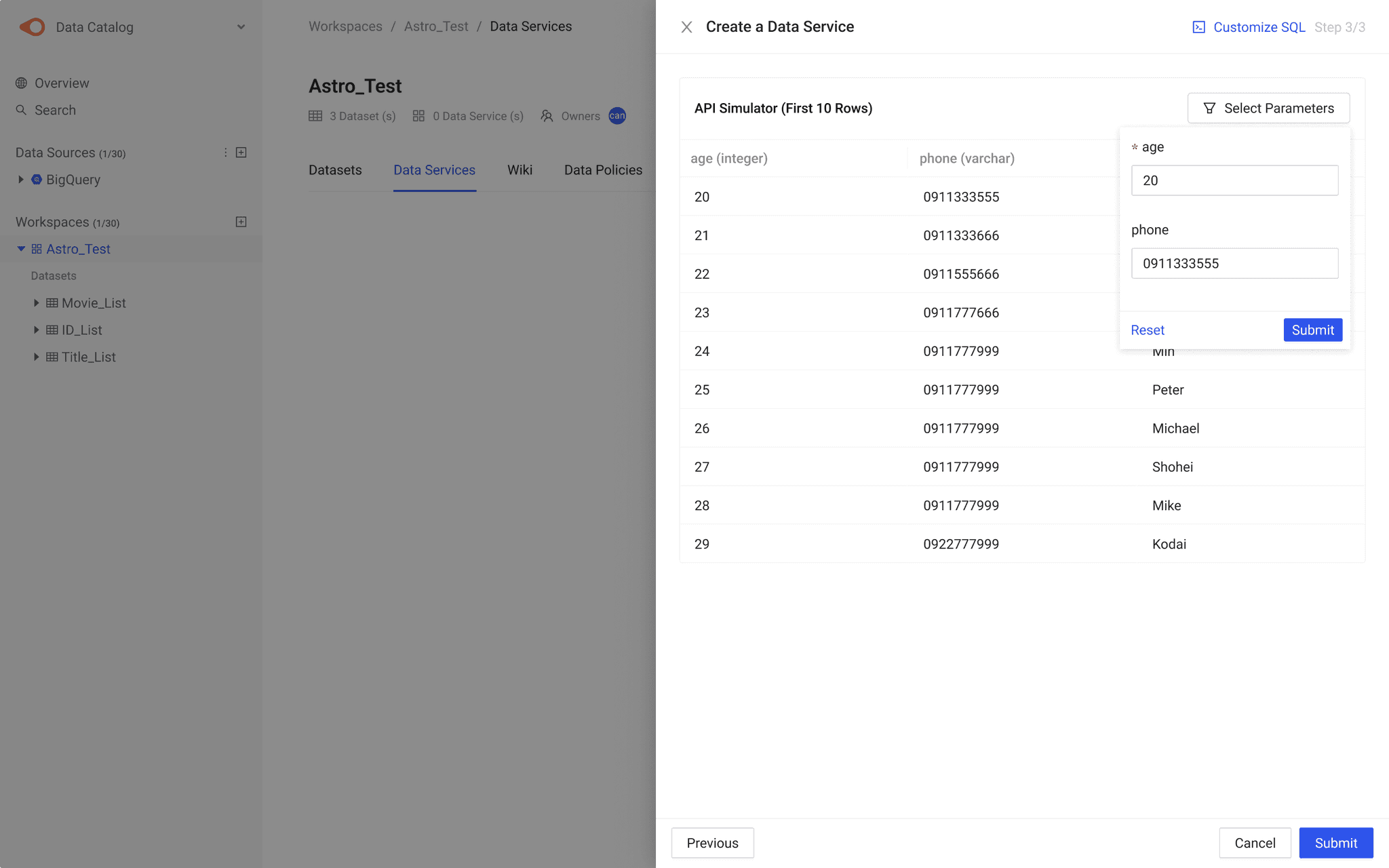The image size is (1389, 868).
Task: Switch to the Wiki tab
Action: click(520, 170)
